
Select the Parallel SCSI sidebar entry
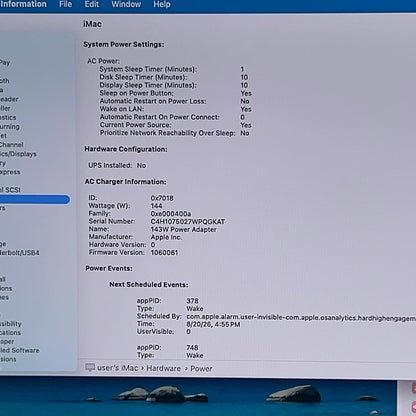pyautogui.click(x=10, y=190)
